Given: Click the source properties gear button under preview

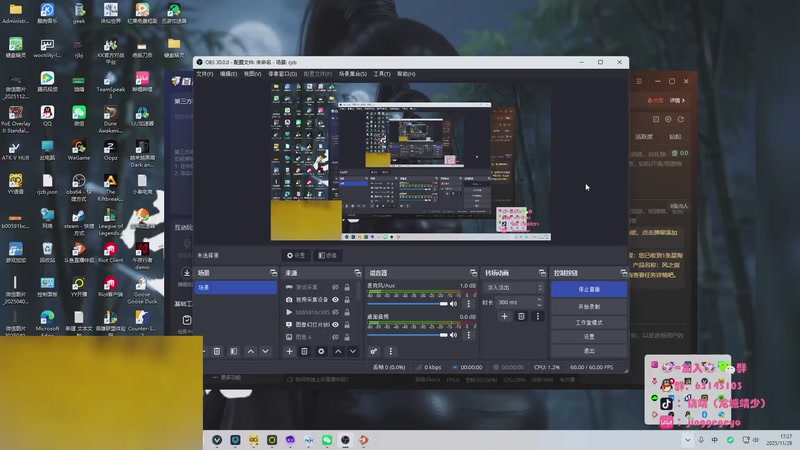Looking at the screenshot, I should (296, 255).
